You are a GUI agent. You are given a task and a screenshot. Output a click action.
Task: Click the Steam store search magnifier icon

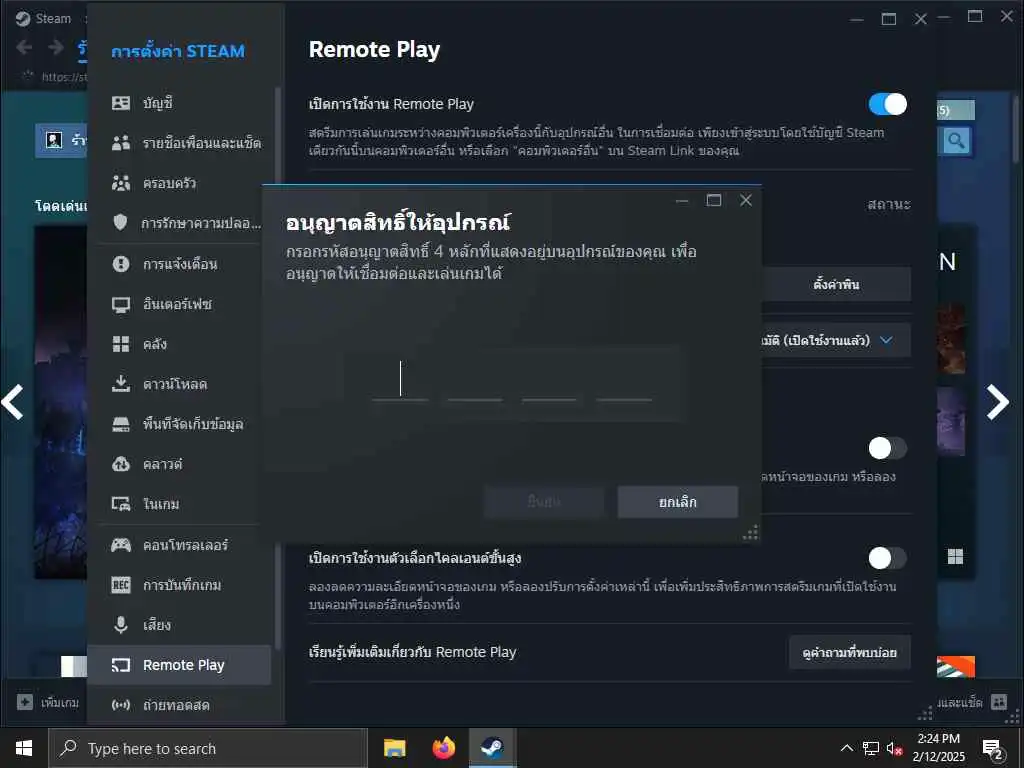(x=956, y=140)
